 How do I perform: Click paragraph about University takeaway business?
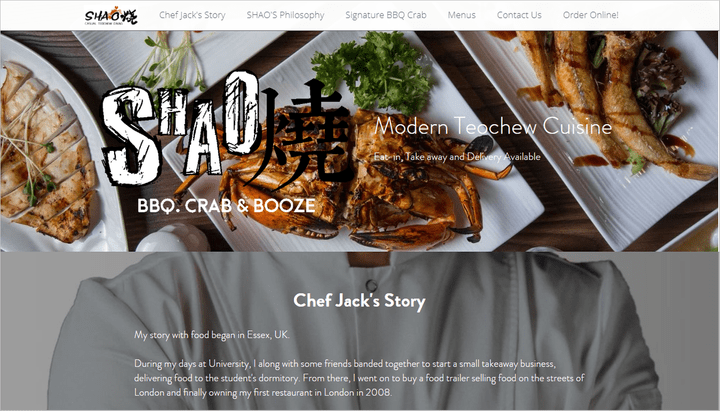click(359, 378)
